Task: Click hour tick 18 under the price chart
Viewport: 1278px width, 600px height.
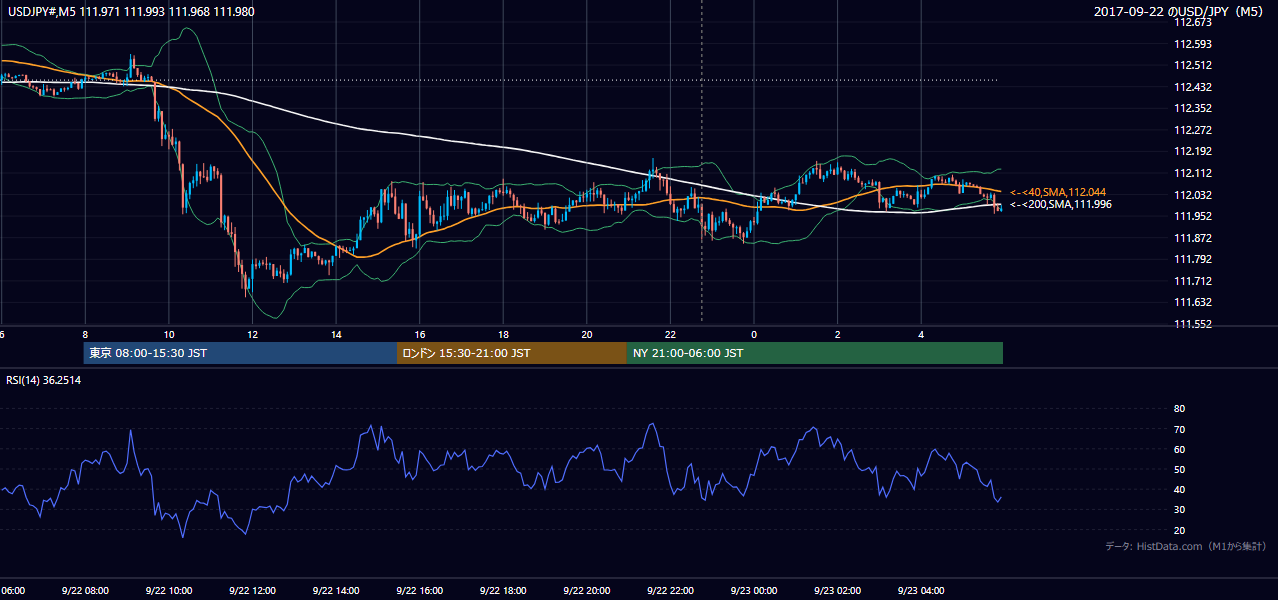Action: (503, 335)
